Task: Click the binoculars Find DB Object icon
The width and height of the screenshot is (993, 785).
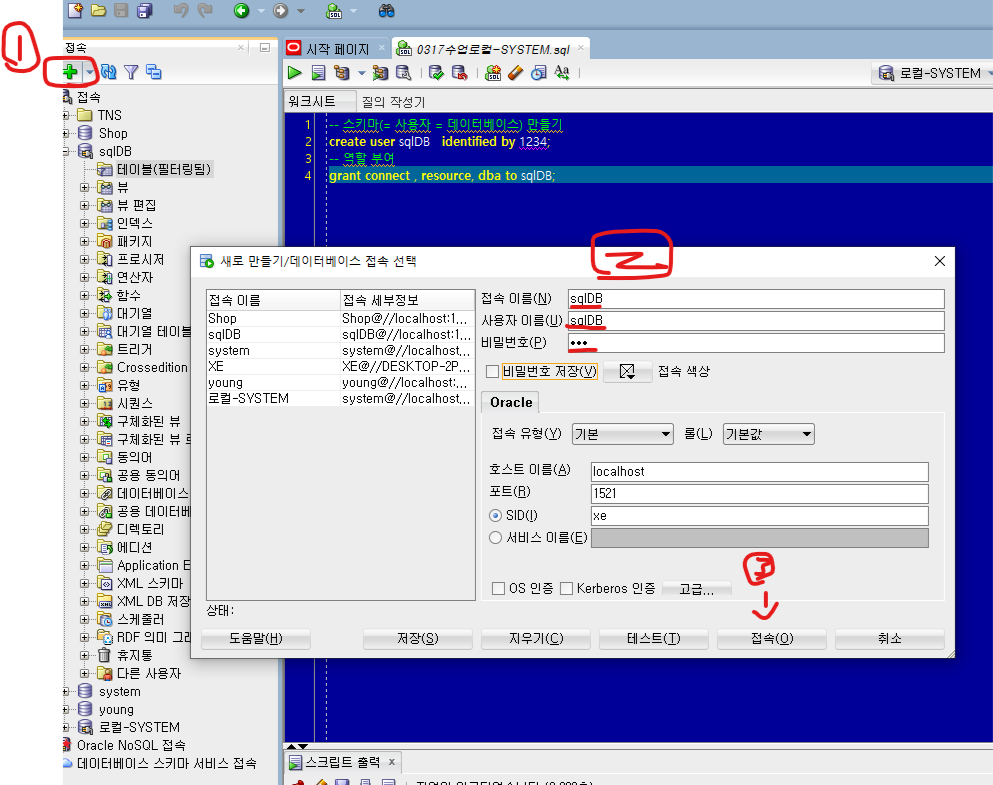Action: coord(386,10)
